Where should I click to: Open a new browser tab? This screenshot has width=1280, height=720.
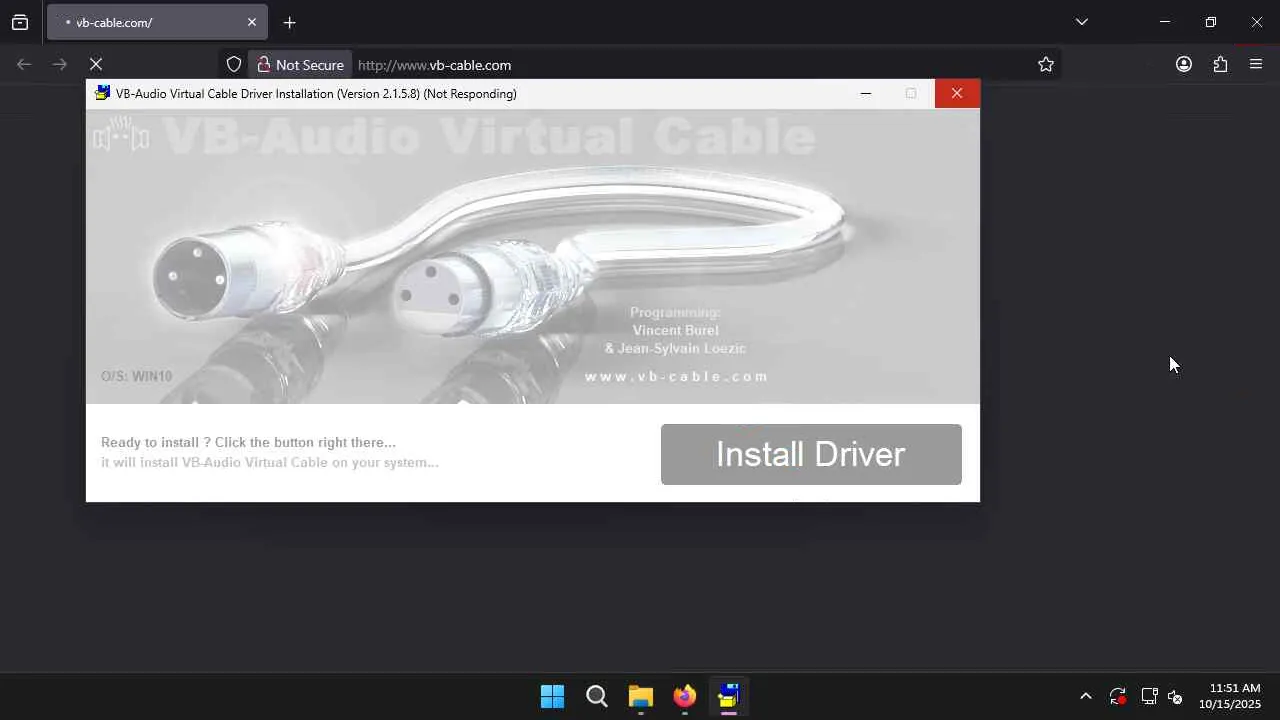click(289, 22)
